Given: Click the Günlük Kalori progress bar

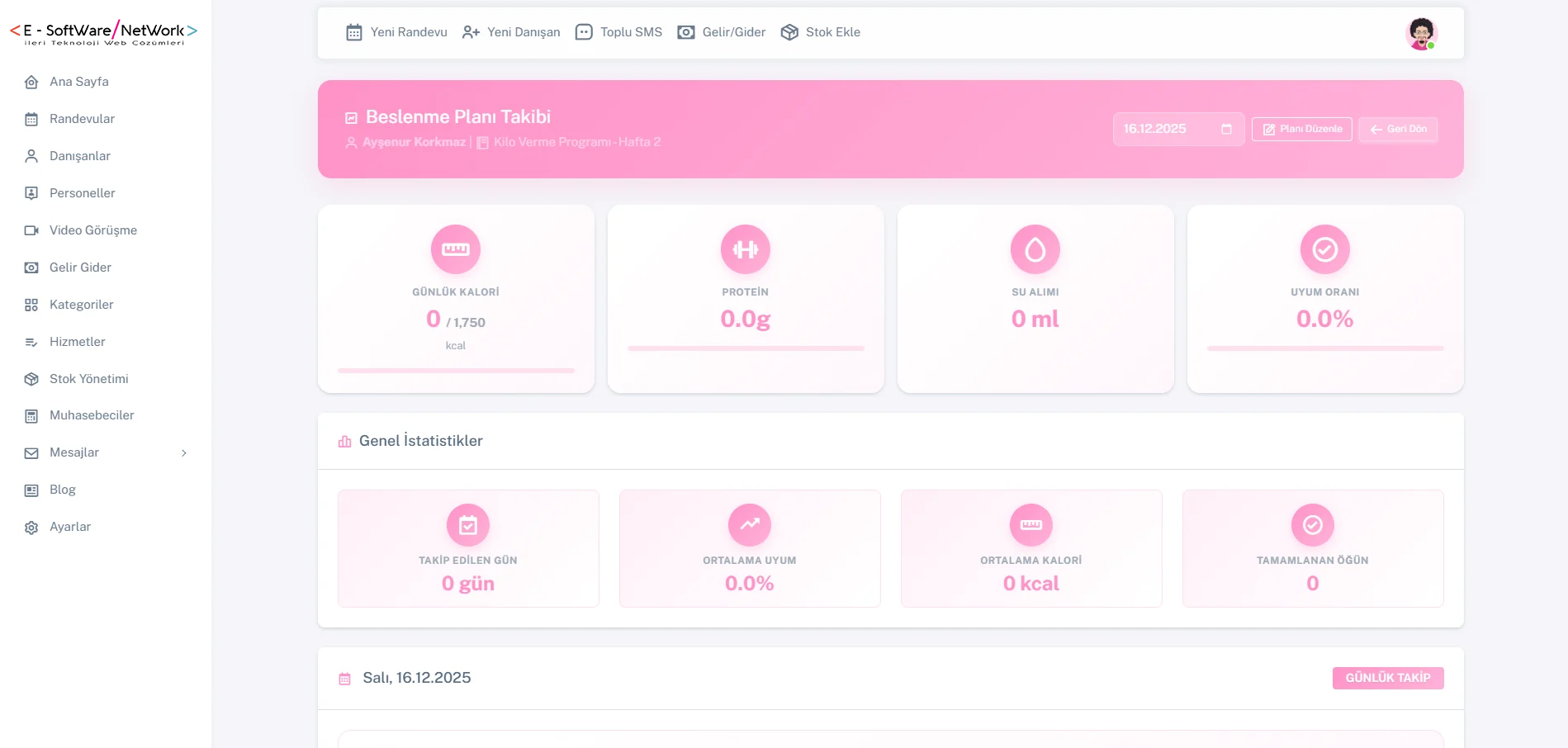Looking at the screenshot, I should [x=456, y=371].
